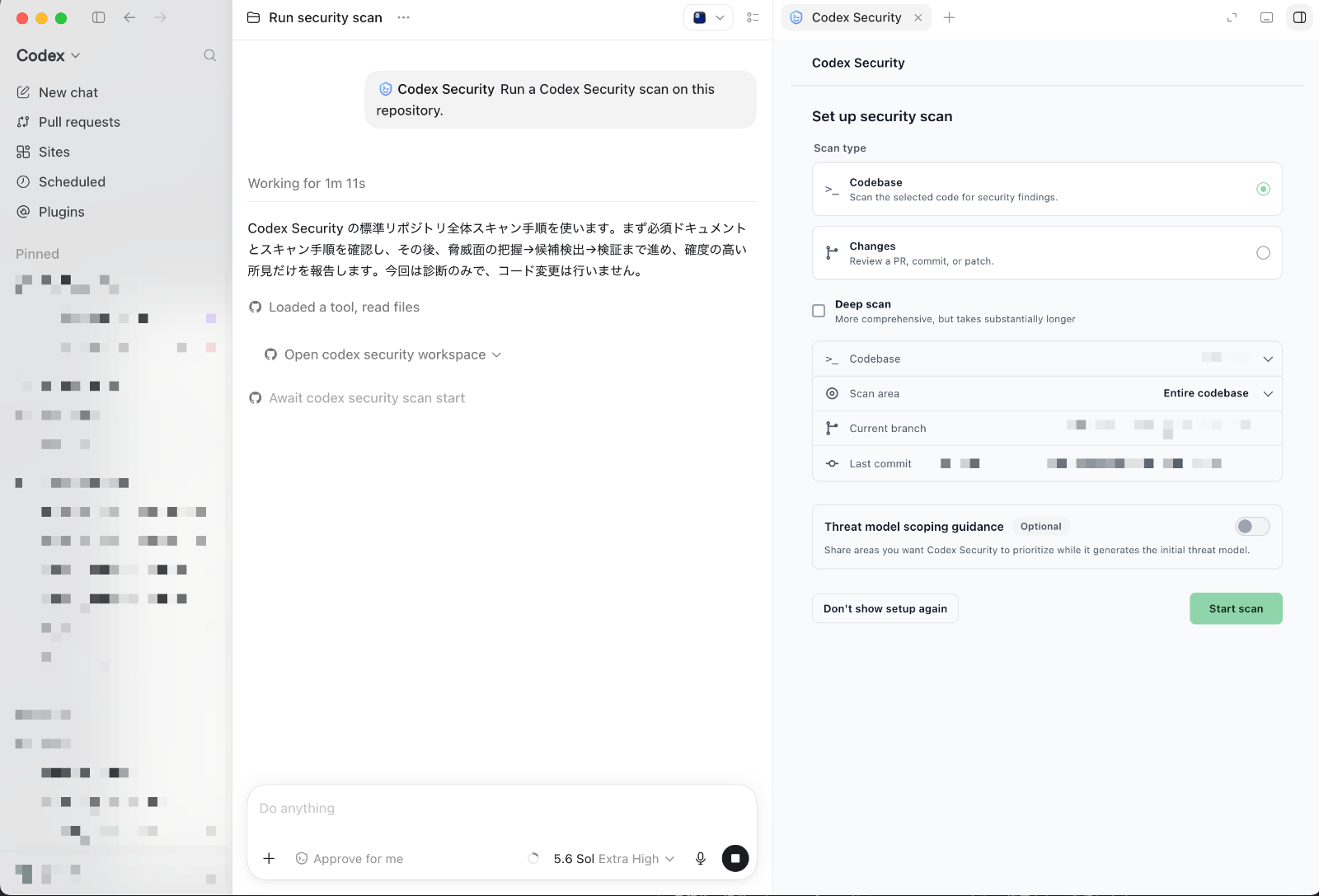Add a new tab with the plus icon
The image size is (1319, 896).
[x=950, y=17]
